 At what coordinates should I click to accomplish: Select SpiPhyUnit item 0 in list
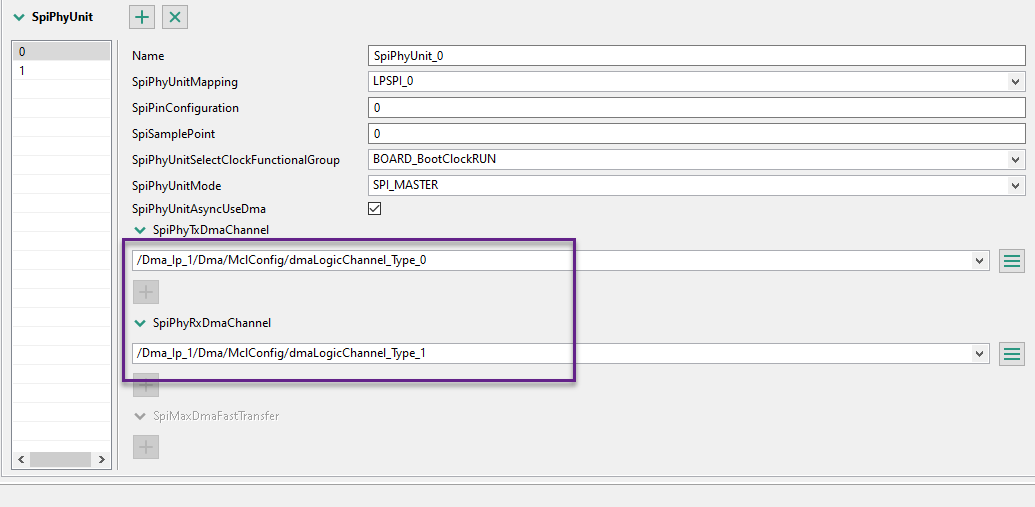click(60, 51)
